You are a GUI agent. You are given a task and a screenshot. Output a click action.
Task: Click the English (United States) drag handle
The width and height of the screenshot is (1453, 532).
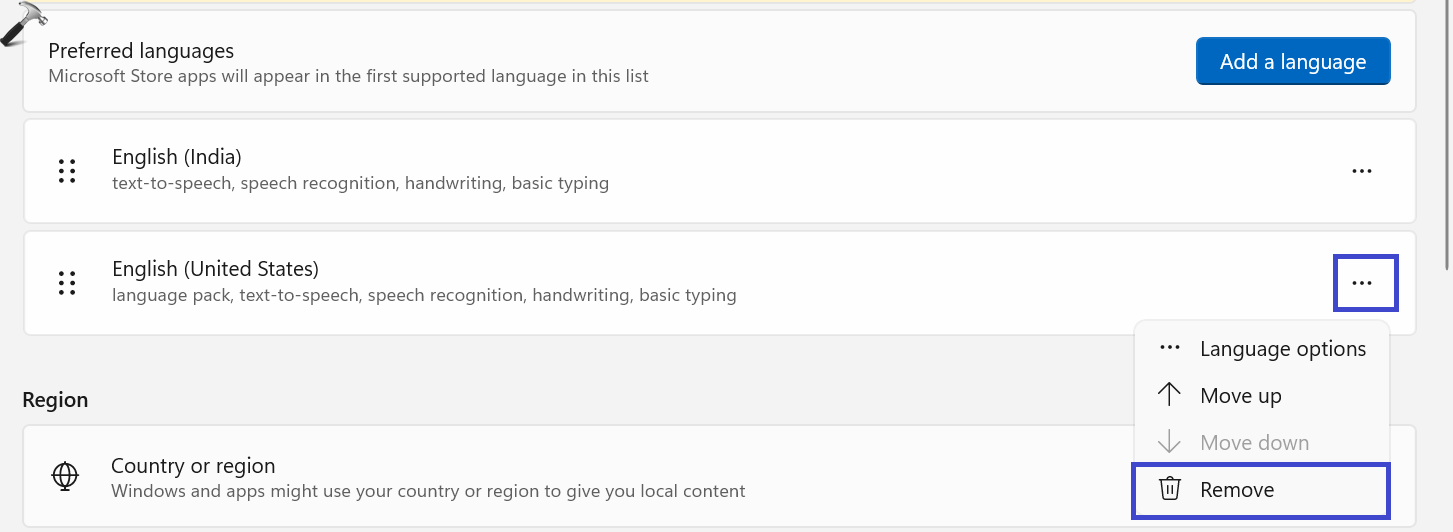tap(67, 283)
